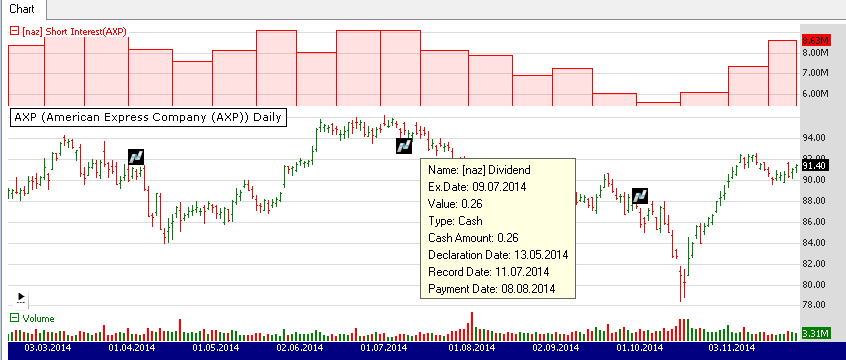
Task: Select the AXP Daily chart title label
Action: [148, 117]
